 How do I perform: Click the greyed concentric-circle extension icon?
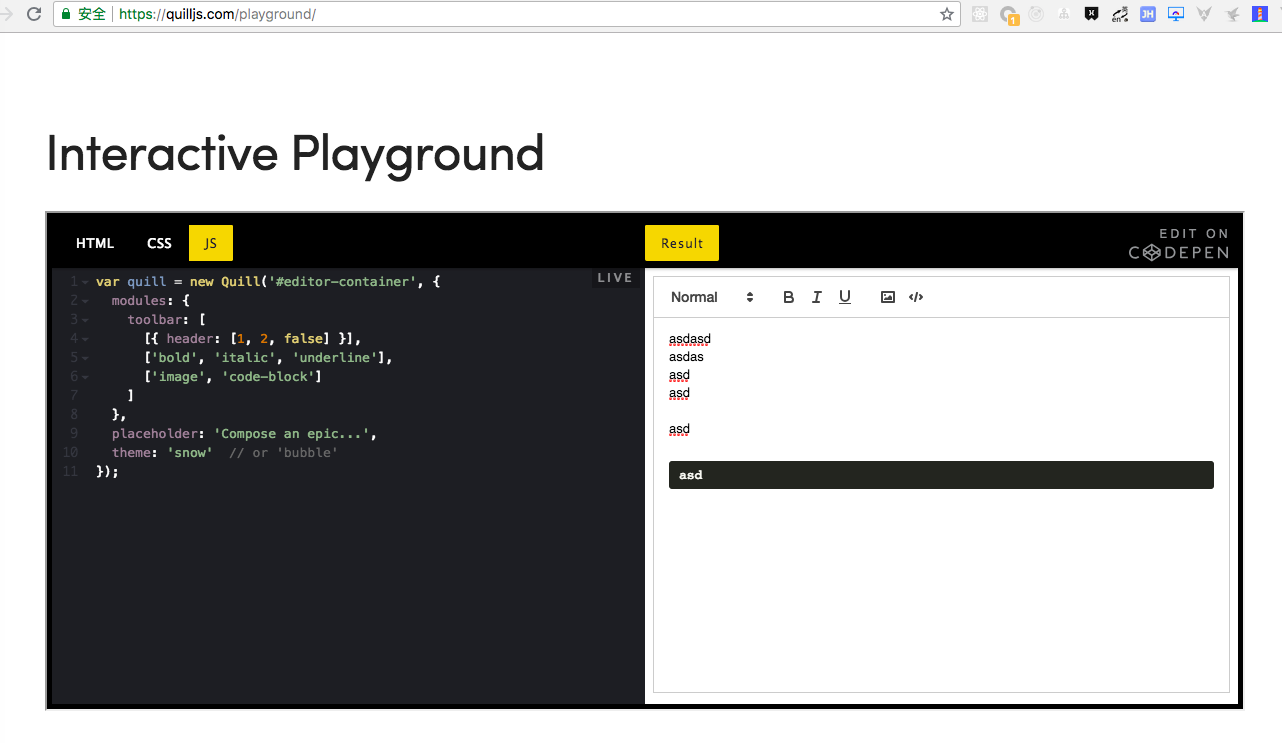pyautogui.click(x=1037, y=14)
